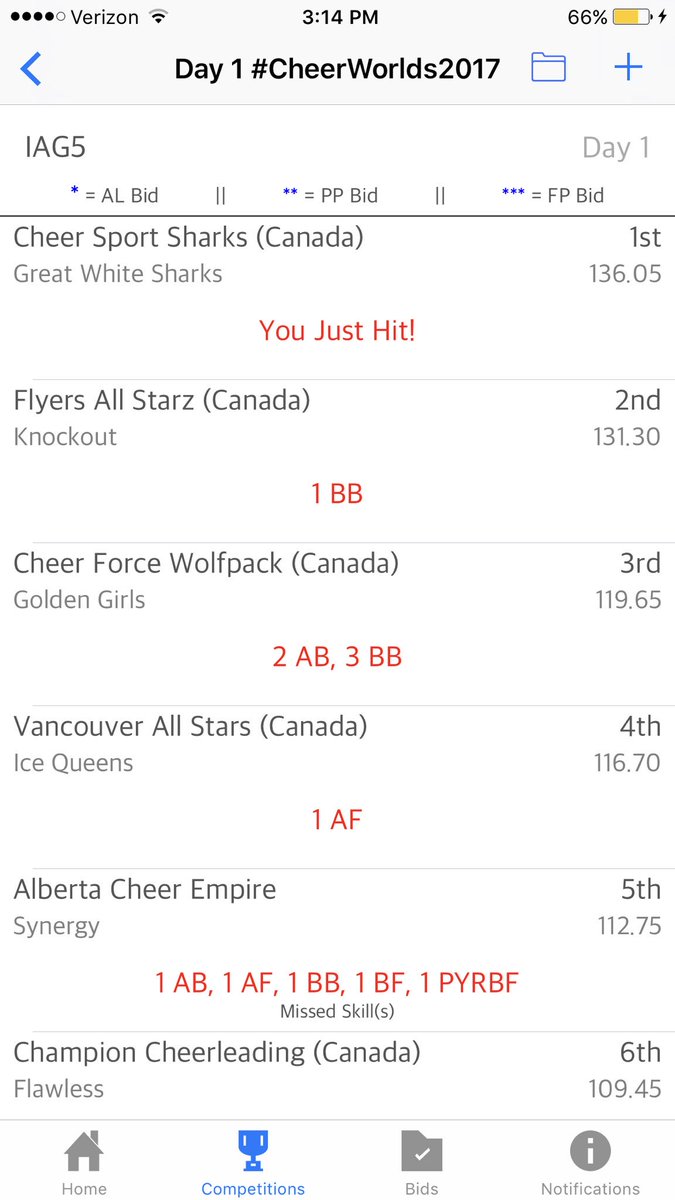Tap the Day 1 #CheerWorlds2017 title
This screenshot has width=675, height=1200.
(x=337, y=69)
